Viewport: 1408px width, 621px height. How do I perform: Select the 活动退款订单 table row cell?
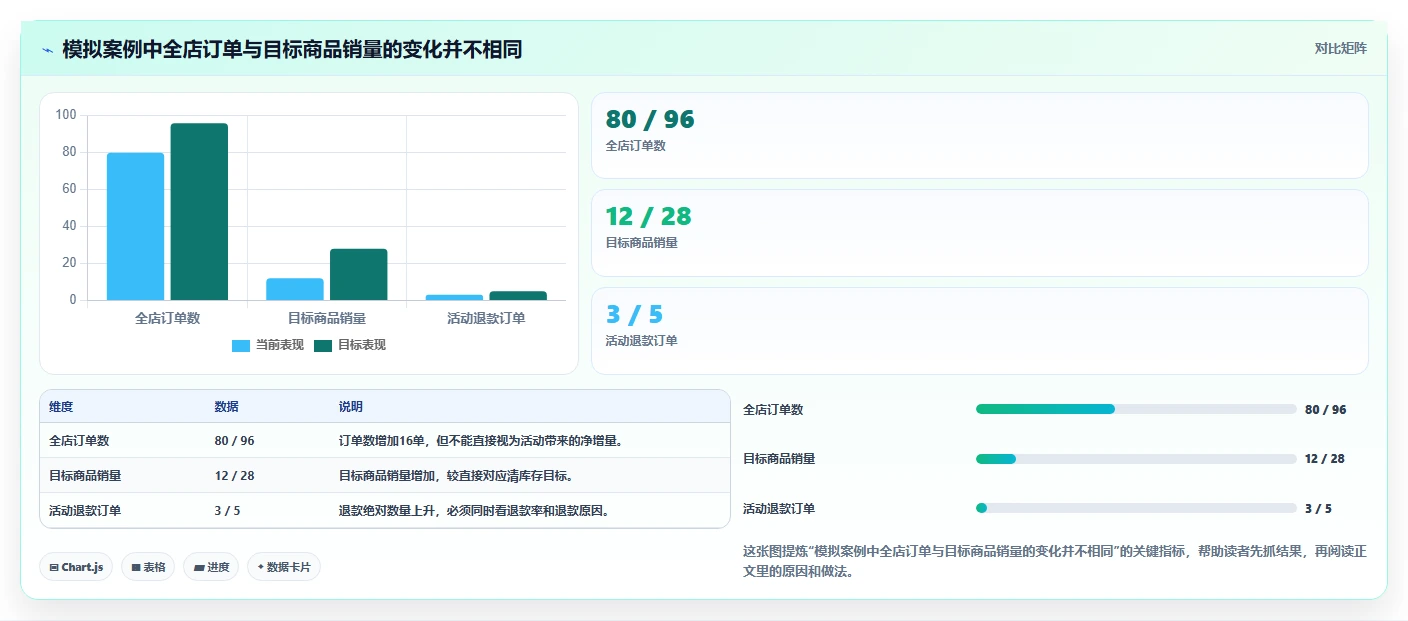[85, 511]
